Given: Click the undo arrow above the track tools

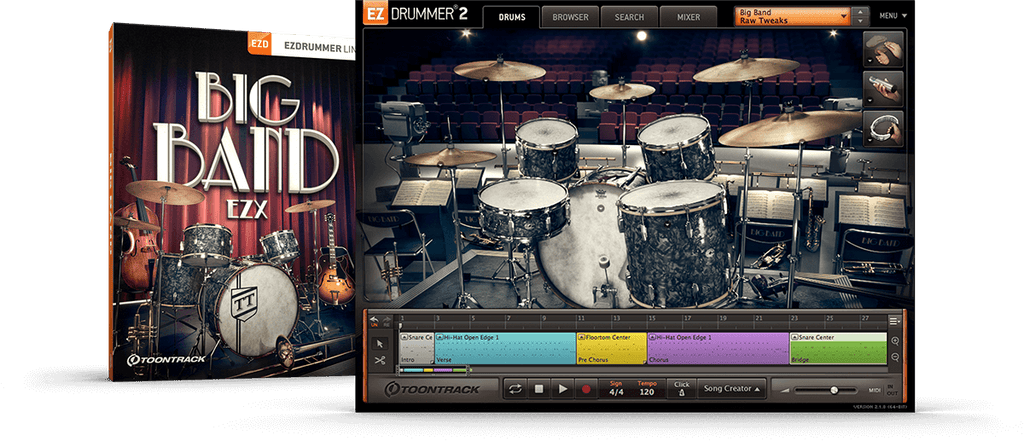Looking at the screenshot, I should click(374, 319).
